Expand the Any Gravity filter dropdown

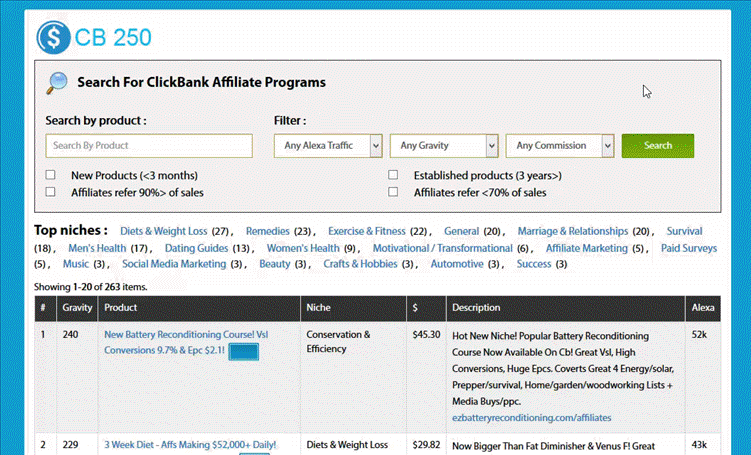pos(444,146)
